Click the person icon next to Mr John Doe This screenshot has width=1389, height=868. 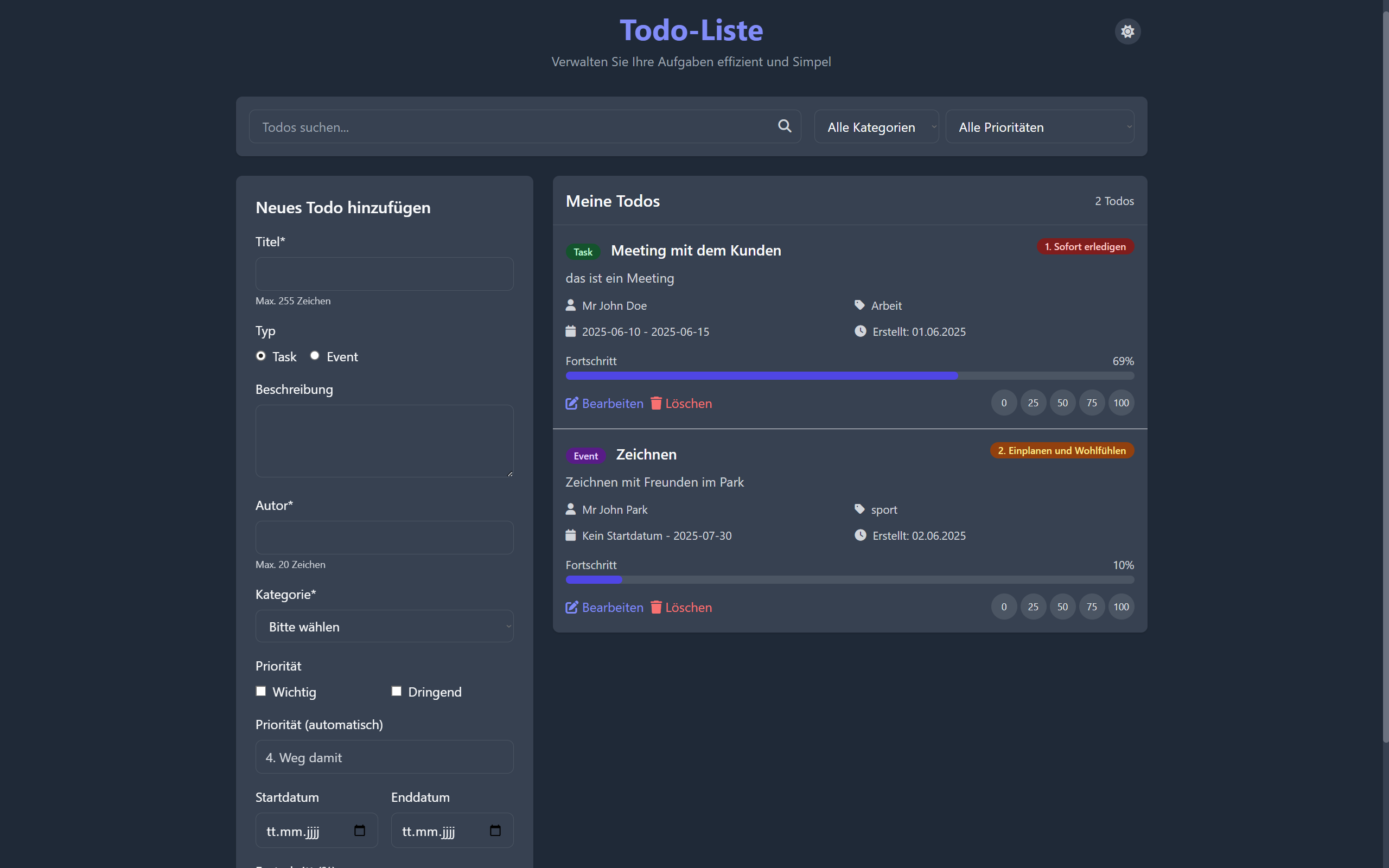[571, 305]
